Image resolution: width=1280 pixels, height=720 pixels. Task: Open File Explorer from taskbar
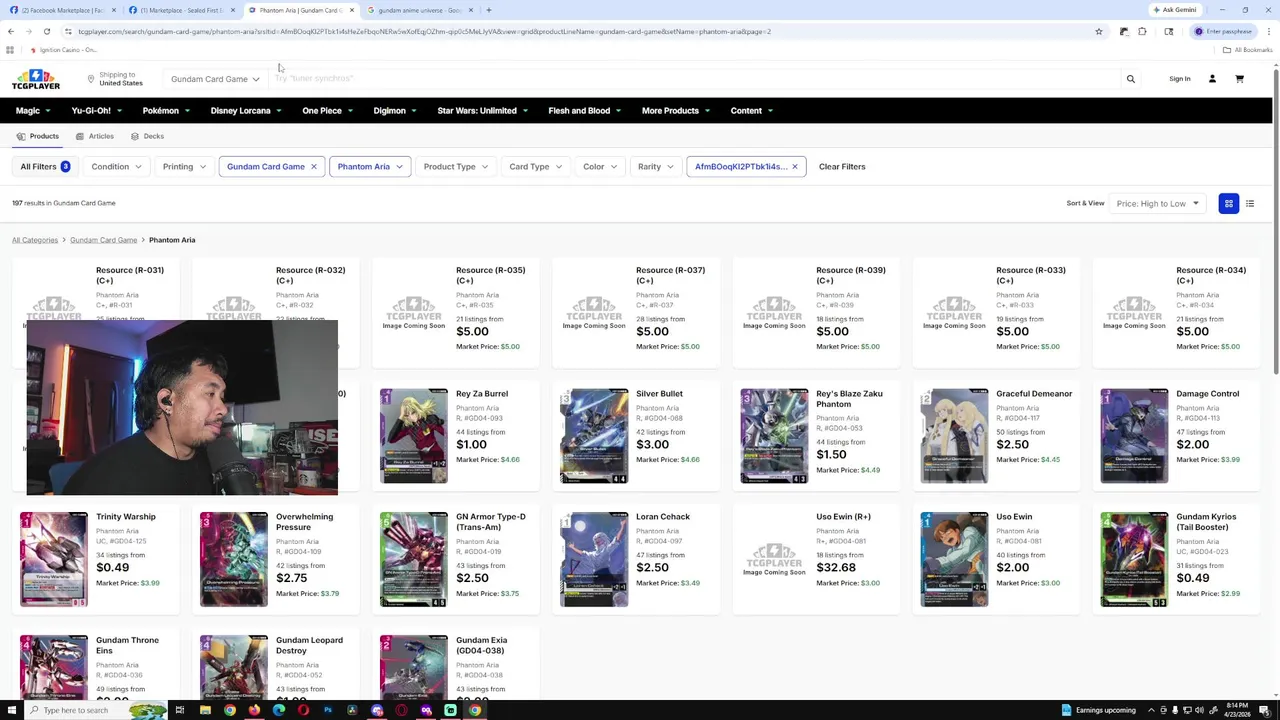coord(205,710)
